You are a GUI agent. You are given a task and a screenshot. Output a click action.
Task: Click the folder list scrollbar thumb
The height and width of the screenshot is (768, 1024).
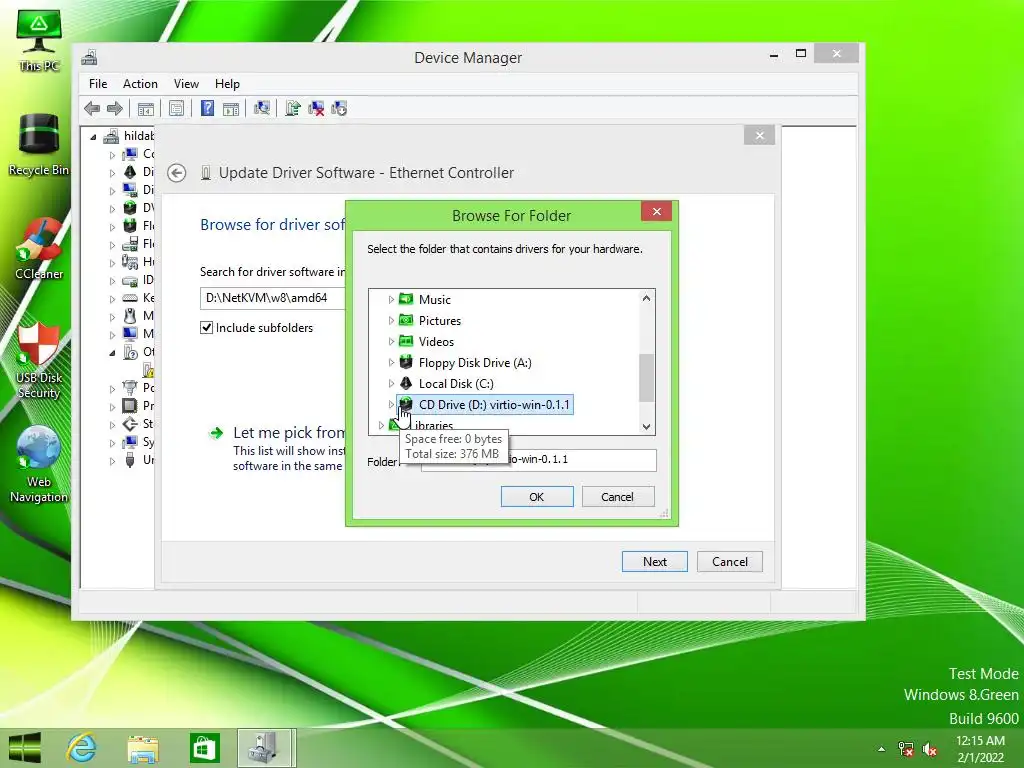(647, 378)
